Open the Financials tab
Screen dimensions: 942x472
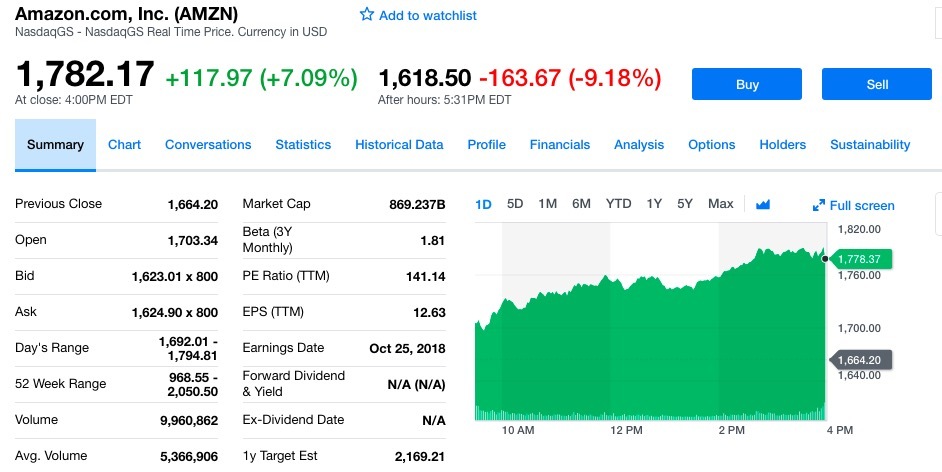click(x=560, y=145)
